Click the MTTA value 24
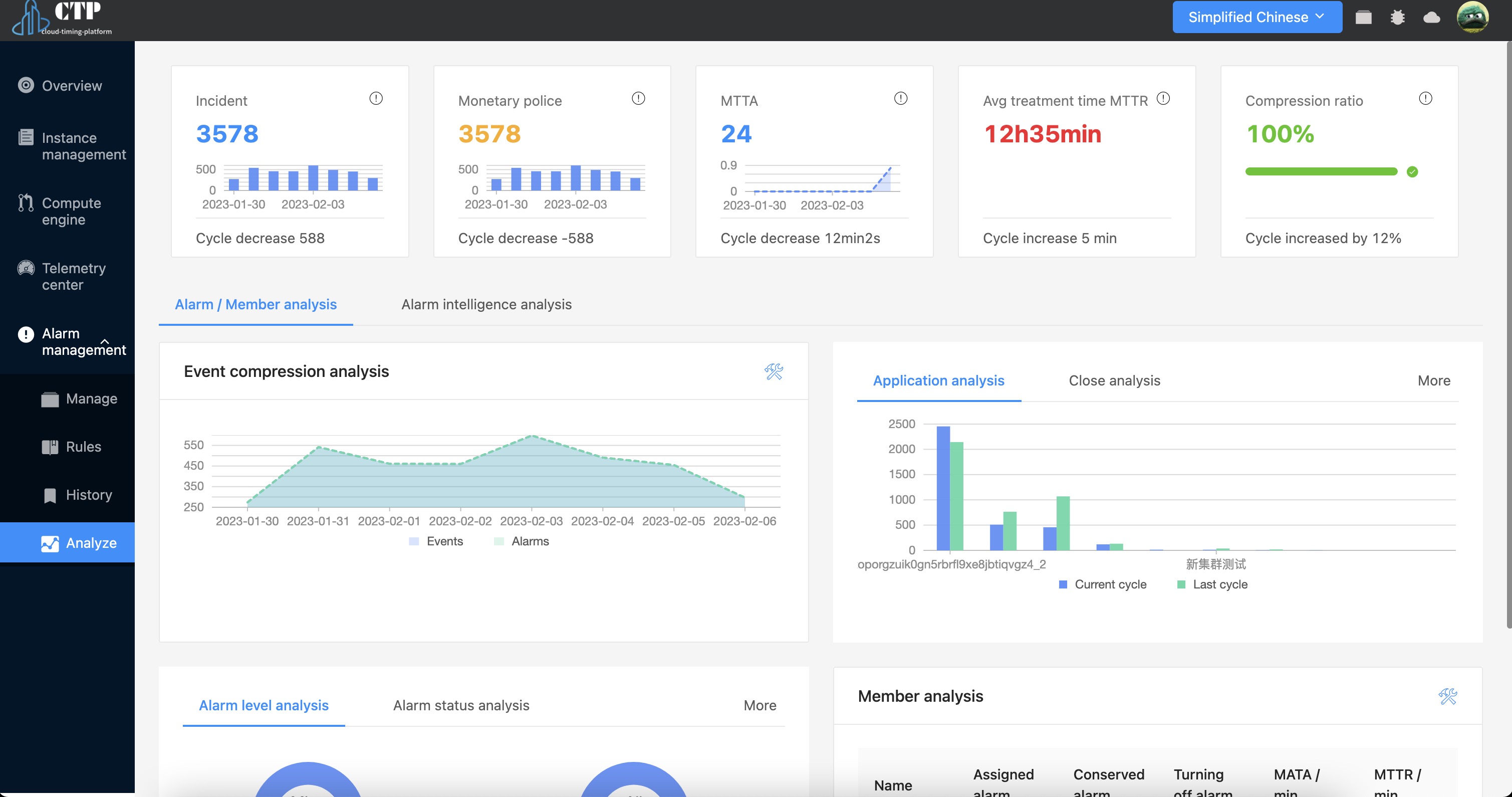The height and width of the screenshot is (797, 1512). [736, 133]
